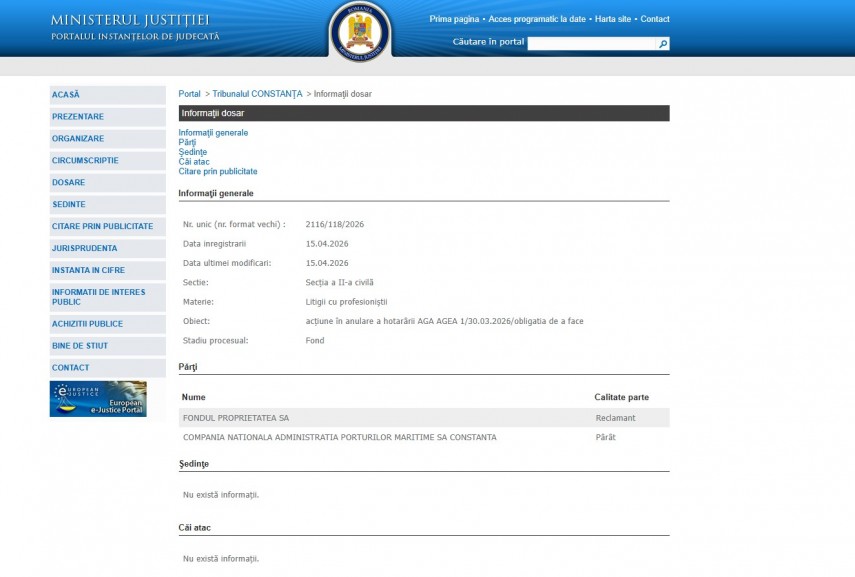This screenshot has width=855, height=577.
Task: Type in the 'Căutare în portal' field
Action: coord(591,44)
